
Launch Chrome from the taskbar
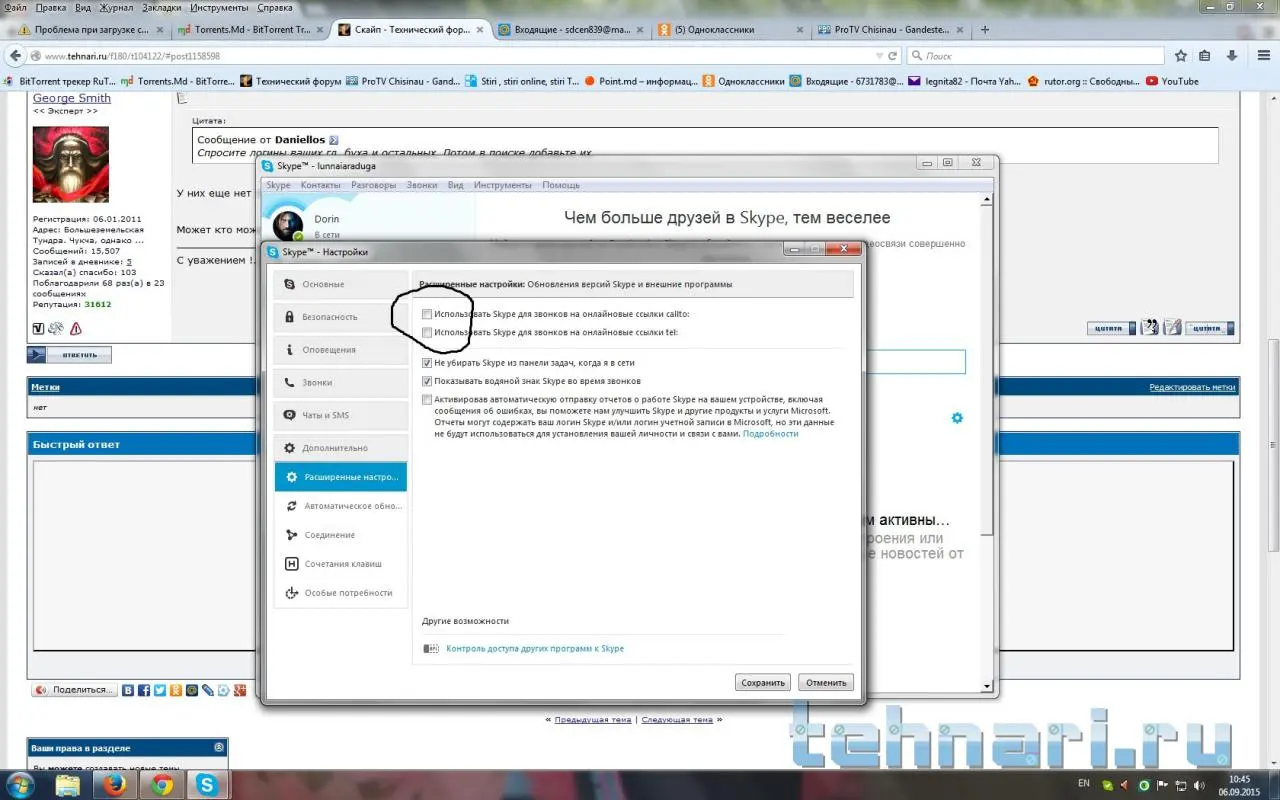pos(162,785)
